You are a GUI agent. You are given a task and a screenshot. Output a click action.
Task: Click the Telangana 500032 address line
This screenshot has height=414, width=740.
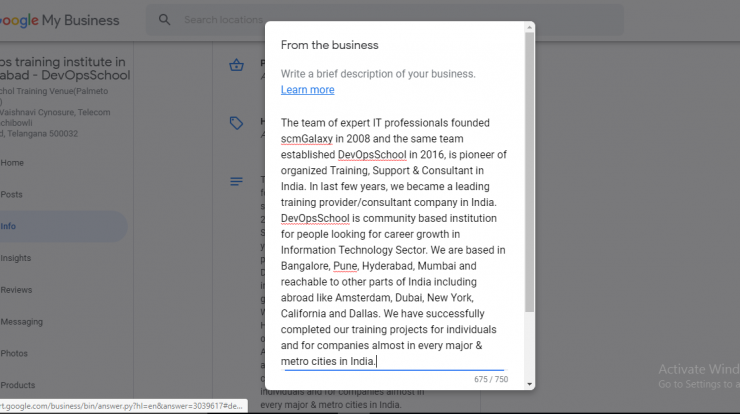pos(39,134)
